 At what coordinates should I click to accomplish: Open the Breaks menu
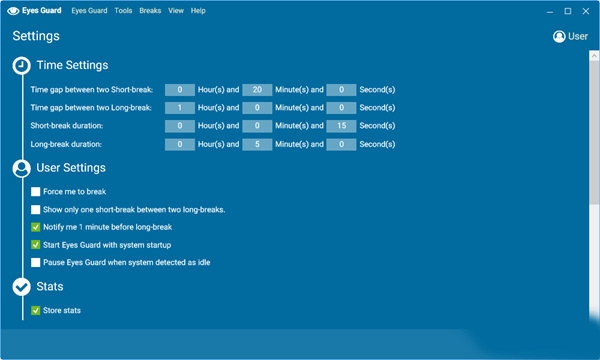coord(150,11)
